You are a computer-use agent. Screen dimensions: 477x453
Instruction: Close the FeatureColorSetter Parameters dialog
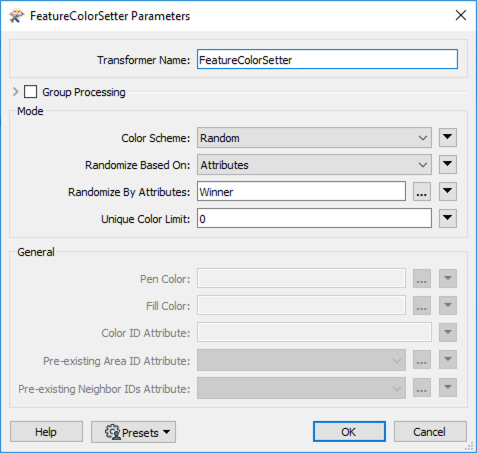(x=461, y=15)
